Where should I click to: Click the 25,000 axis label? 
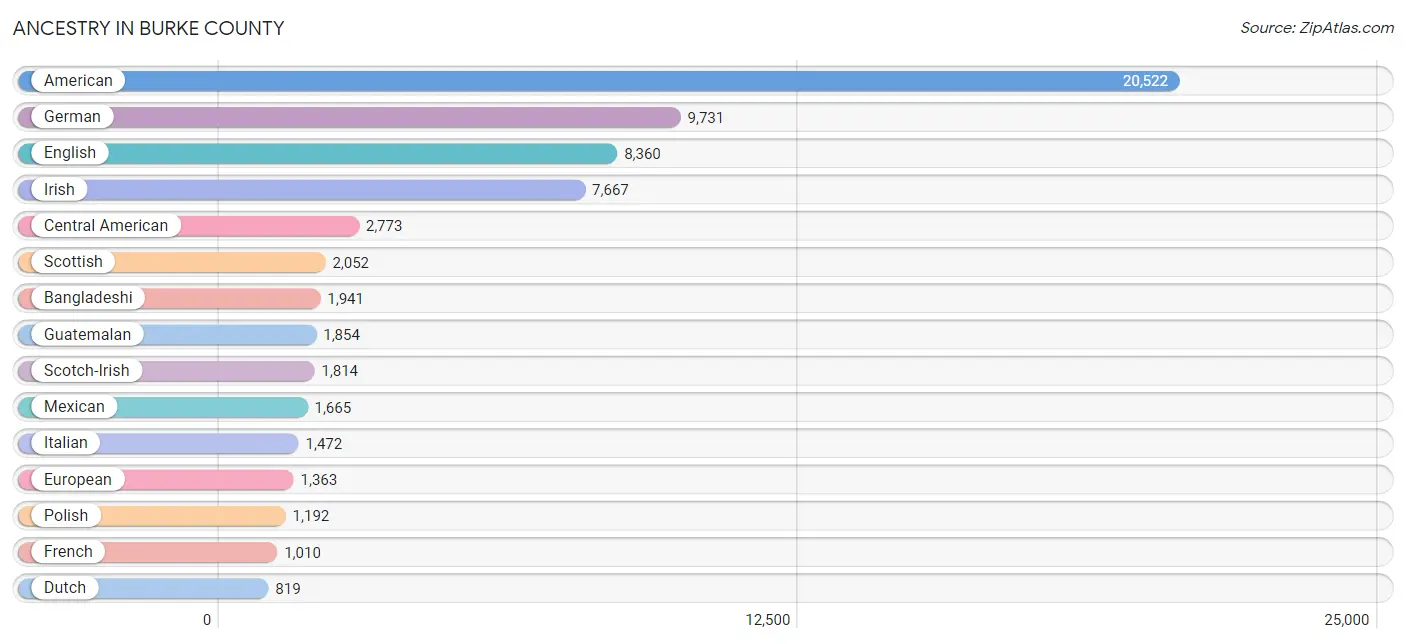click(x=1346, y=620)
